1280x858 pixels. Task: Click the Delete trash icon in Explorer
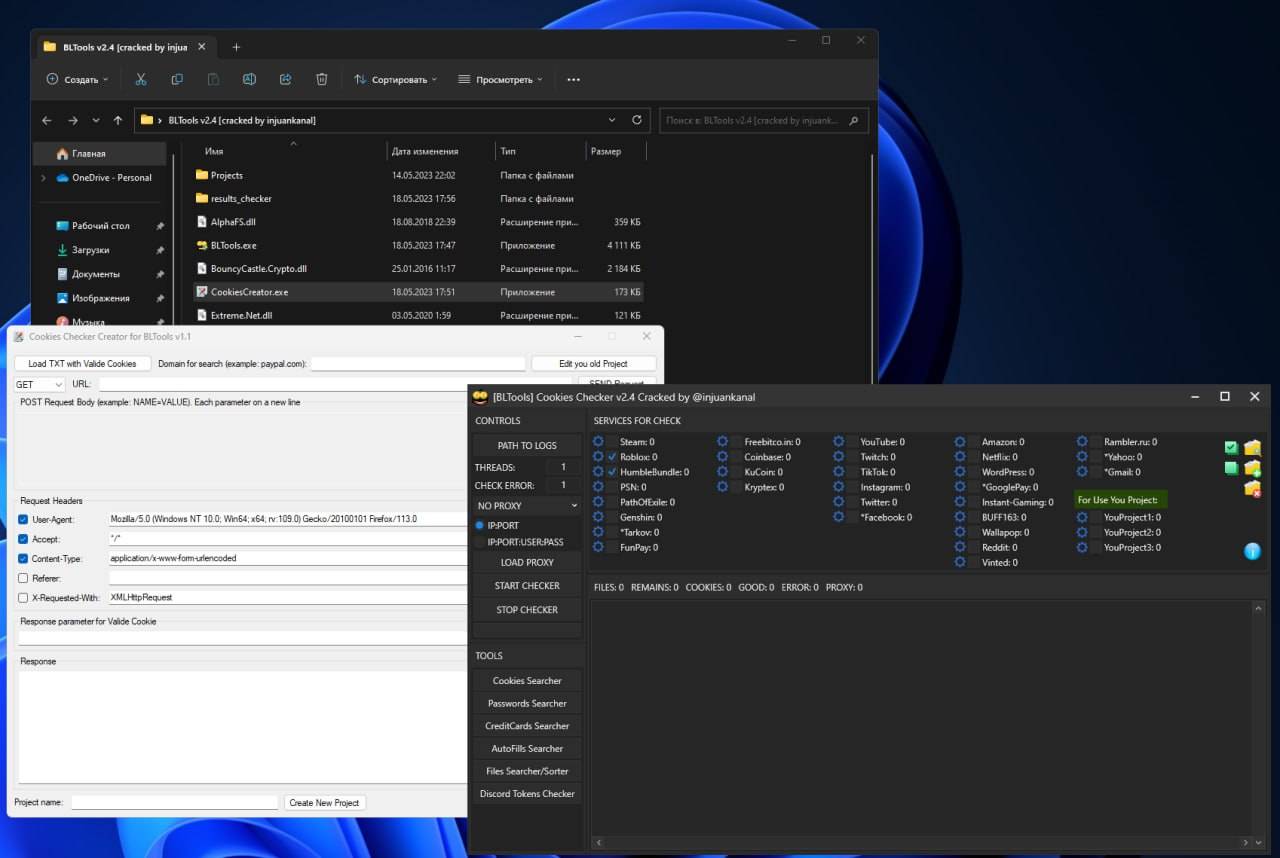click(x=321, y=79)
